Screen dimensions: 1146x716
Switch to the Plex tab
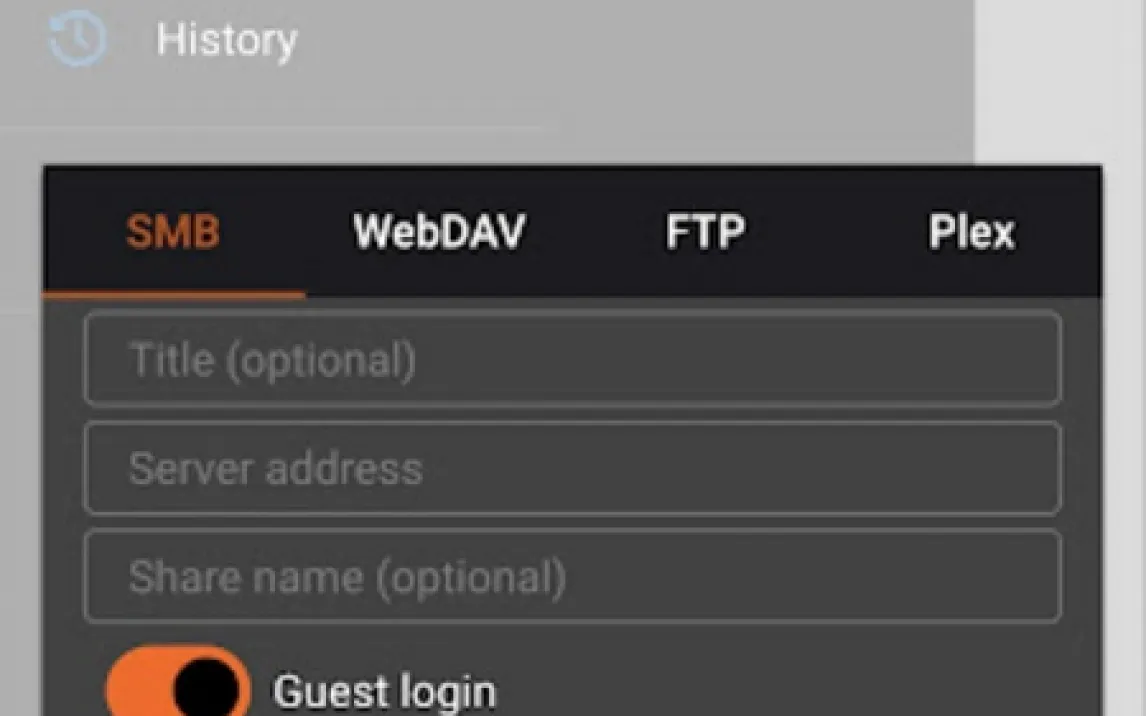click(971, 233)
